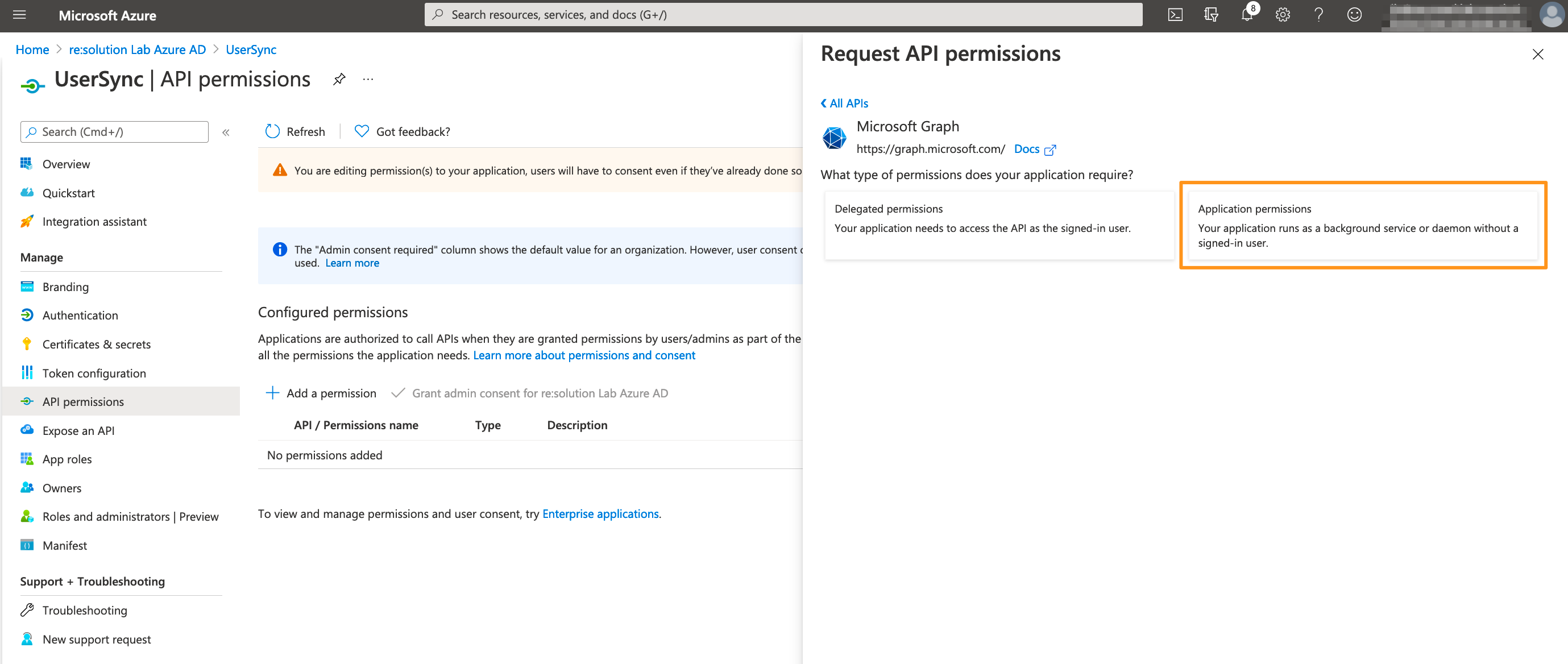
Task: Open Authentication menu item
Action: coord(80,316)
